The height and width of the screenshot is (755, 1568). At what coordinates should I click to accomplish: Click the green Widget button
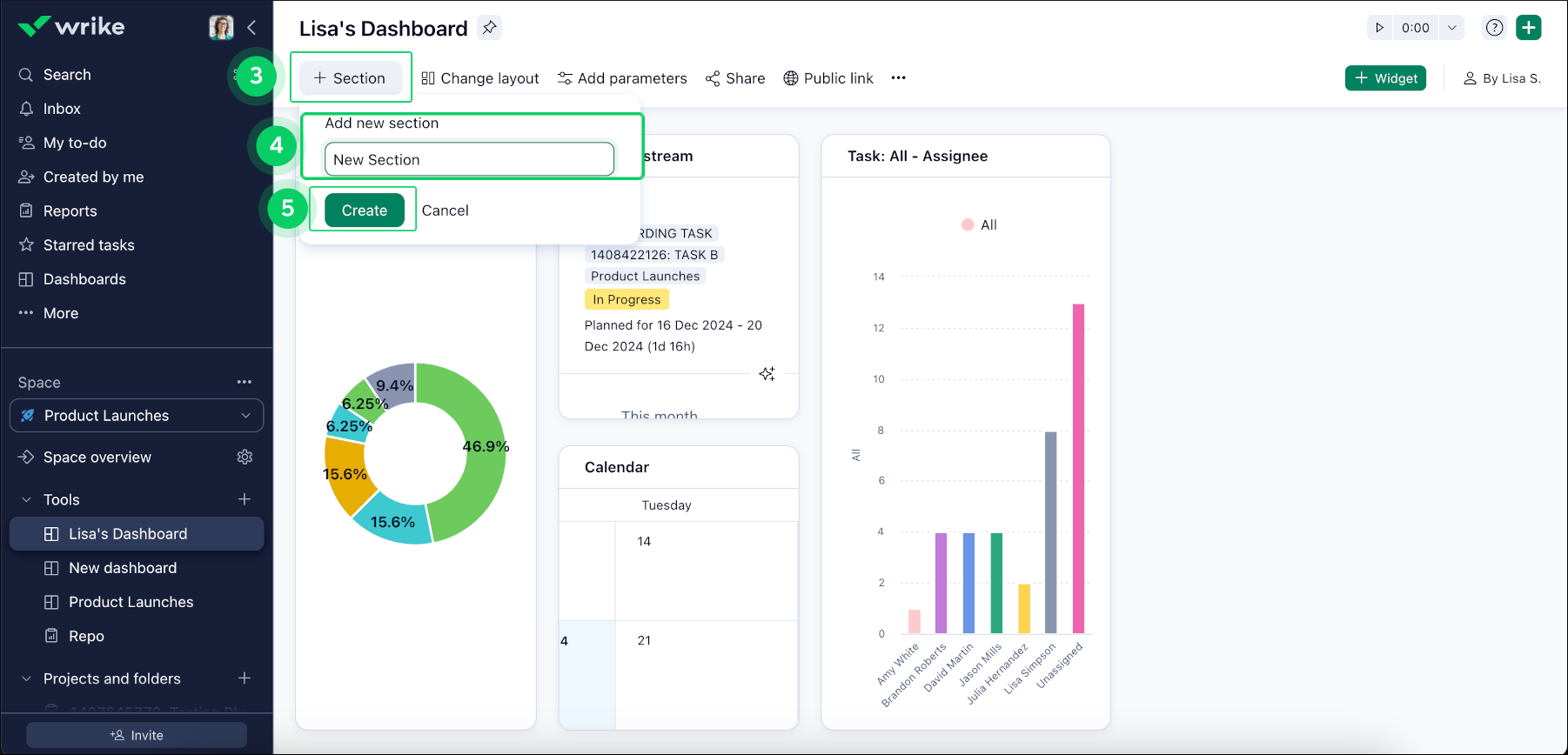[x=1385, y=78]
